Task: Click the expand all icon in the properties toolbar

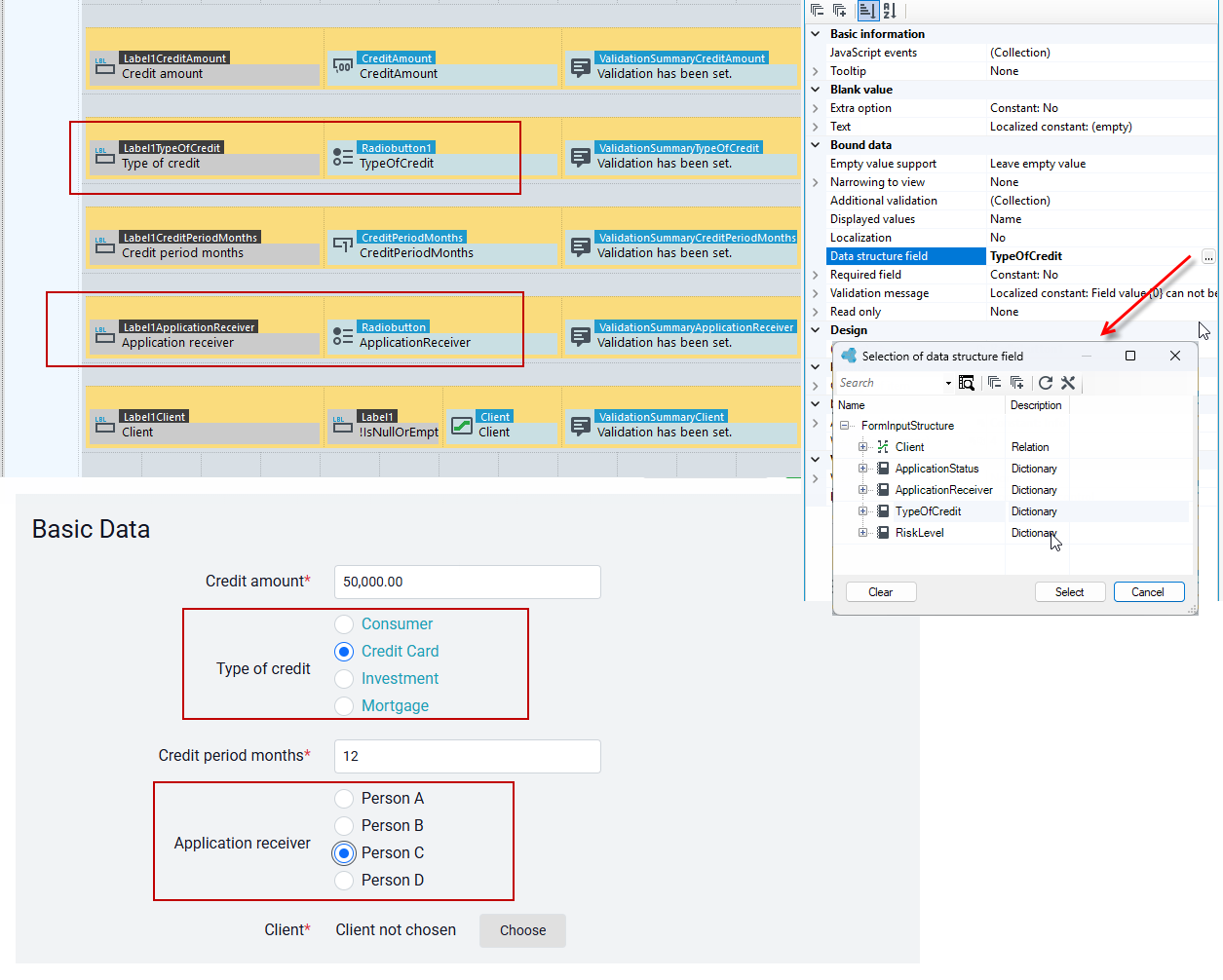Action: pyautogui.click(x=840, y=11)
